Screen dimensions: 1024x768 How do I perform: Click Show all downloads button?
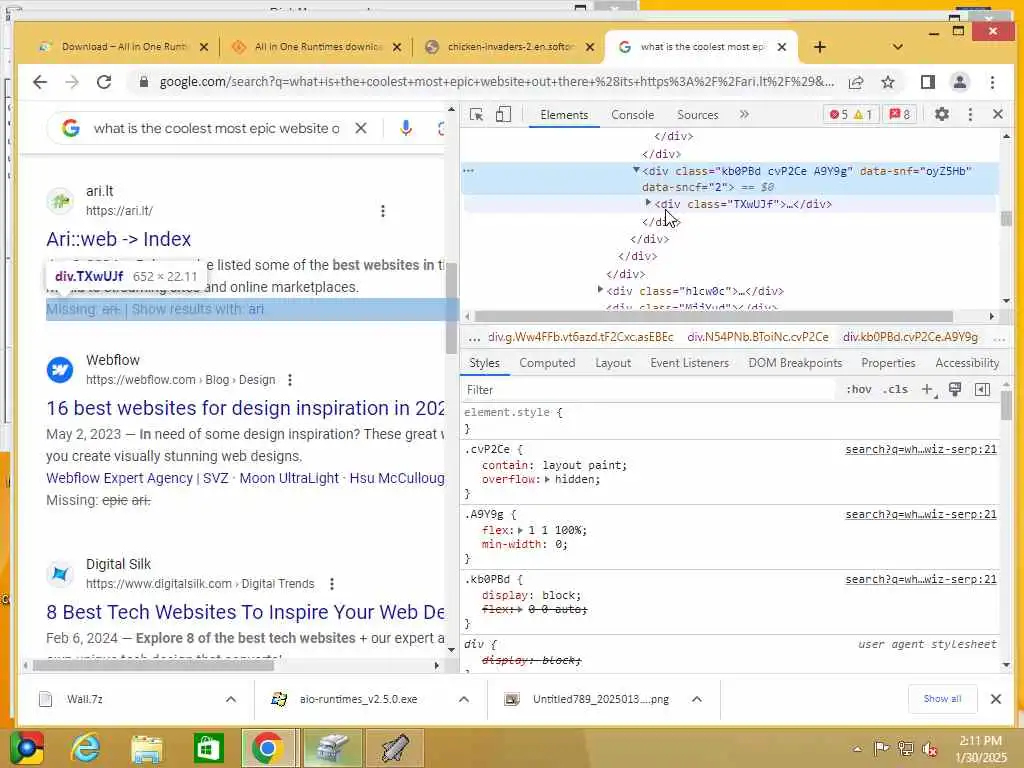point(942,699)
